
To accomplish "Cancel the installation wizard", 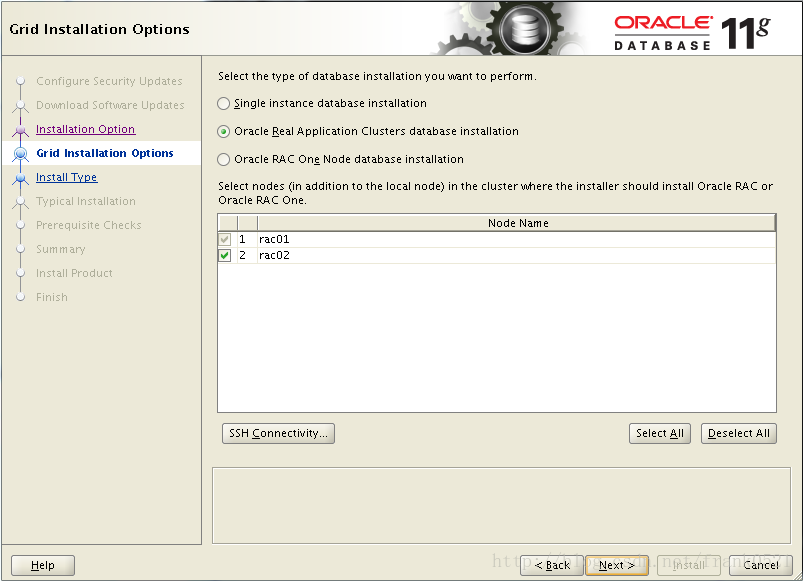I will (761, 565).
